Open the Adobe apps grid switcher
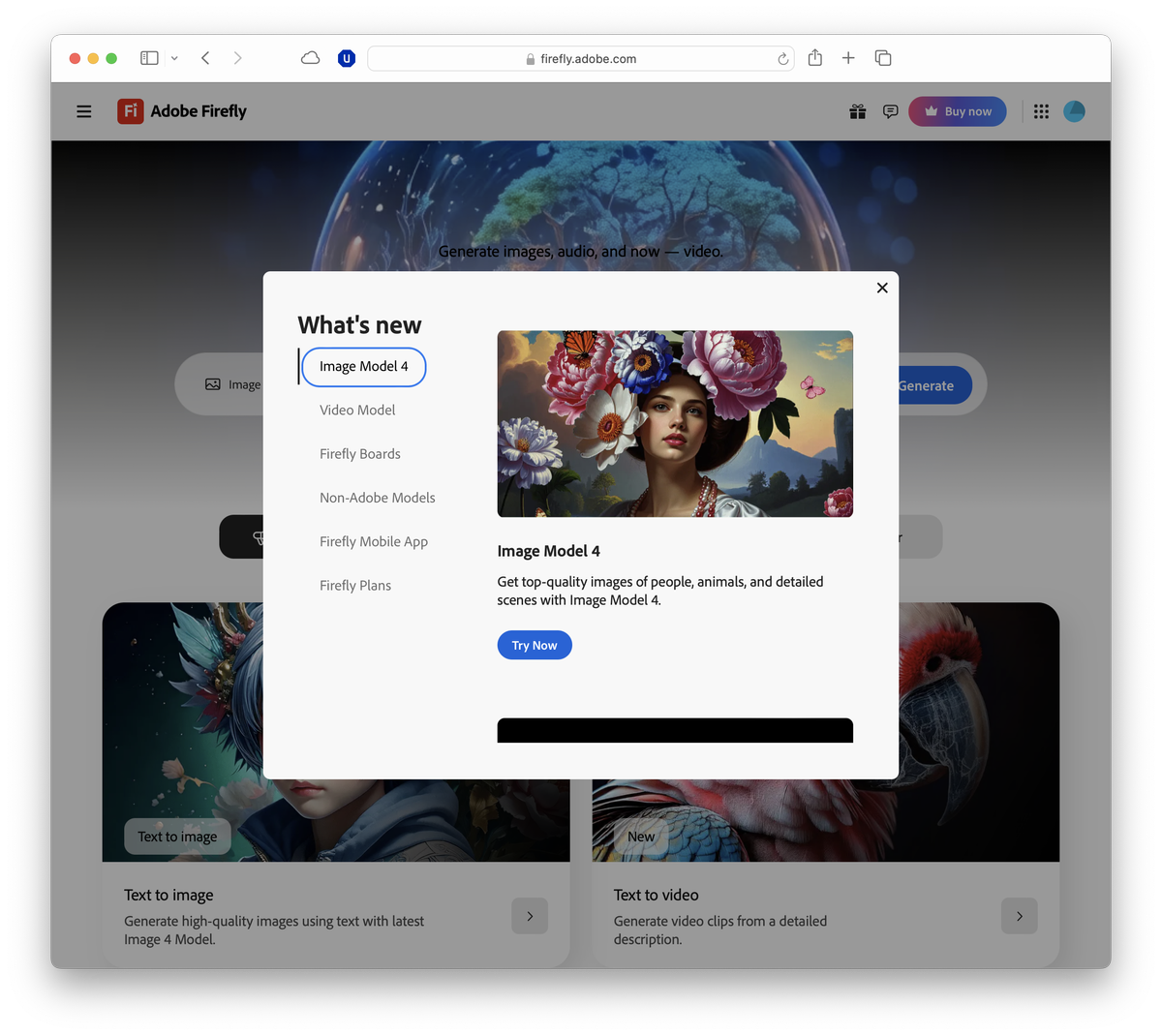The height and width of the screenshot is (1036, 1162). click(1041, 111)
